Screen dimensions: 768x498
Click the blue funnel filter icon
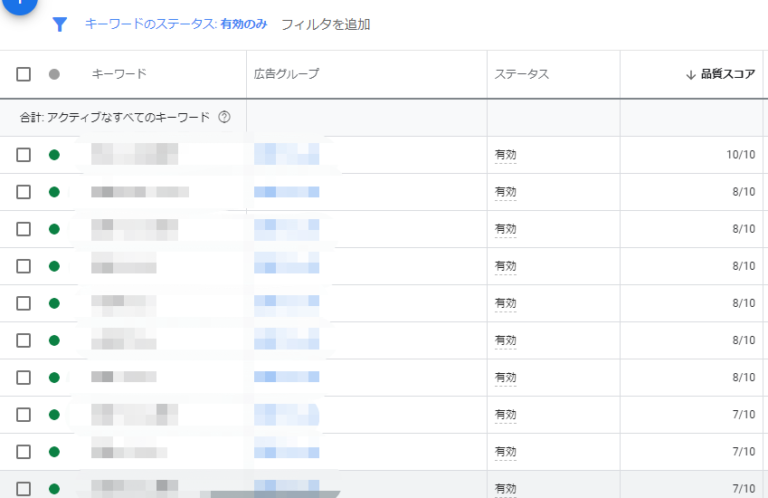coord(60,24)
